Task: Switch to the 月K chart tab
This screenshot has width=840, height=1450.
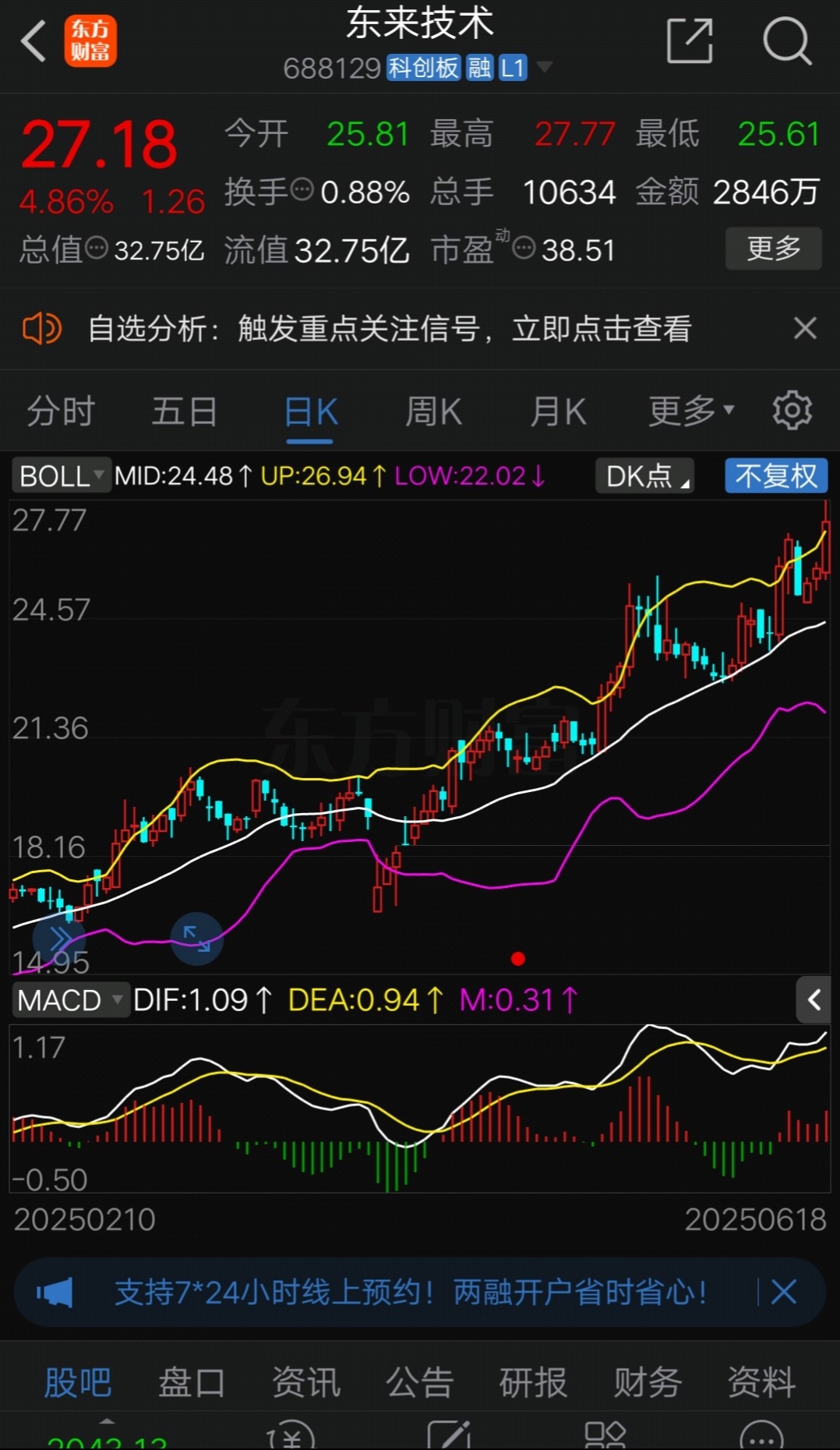Action: tap(558, 411)
